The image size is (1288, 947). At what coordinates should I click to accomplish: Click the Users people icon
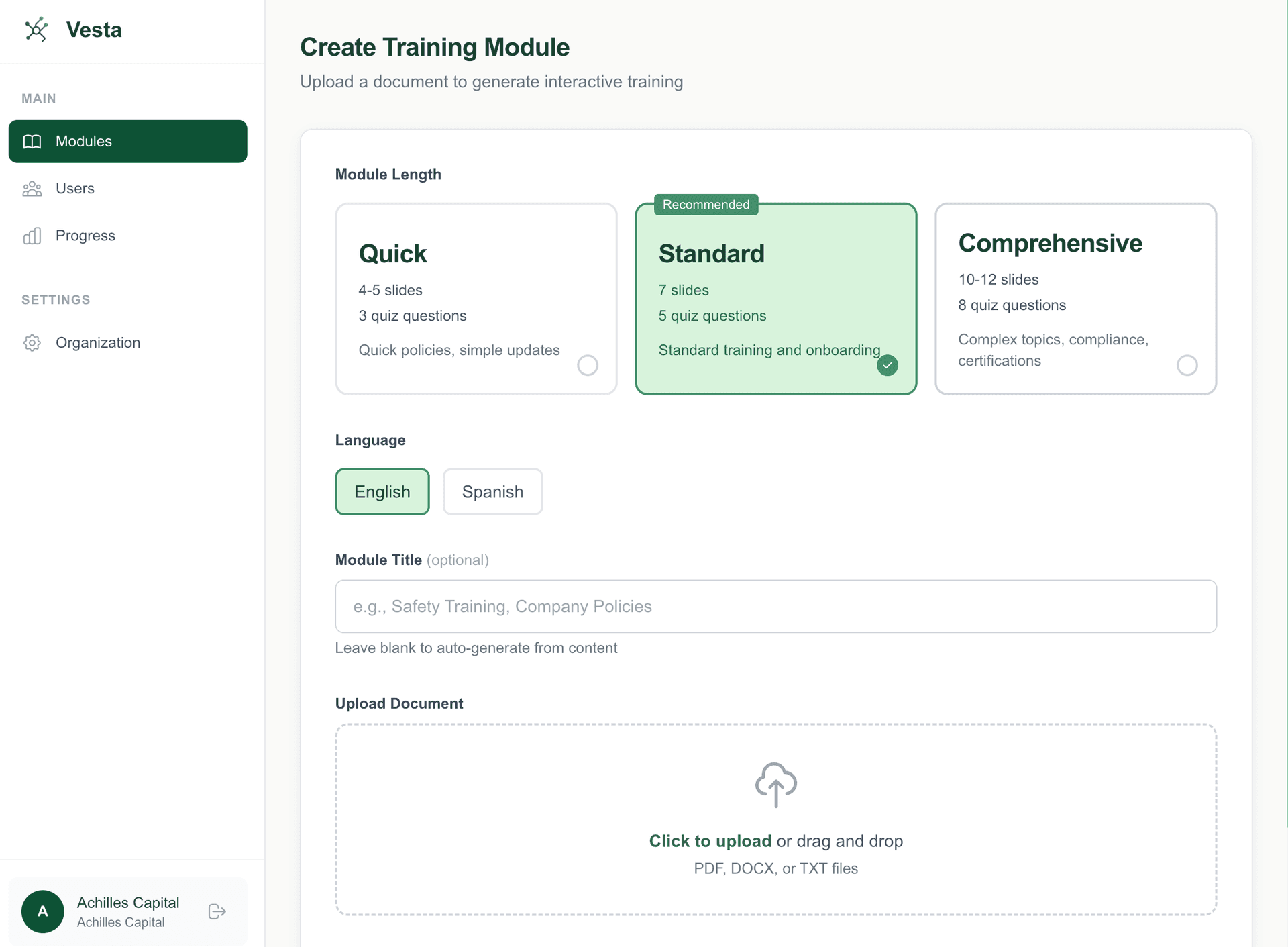click(32, 189)
